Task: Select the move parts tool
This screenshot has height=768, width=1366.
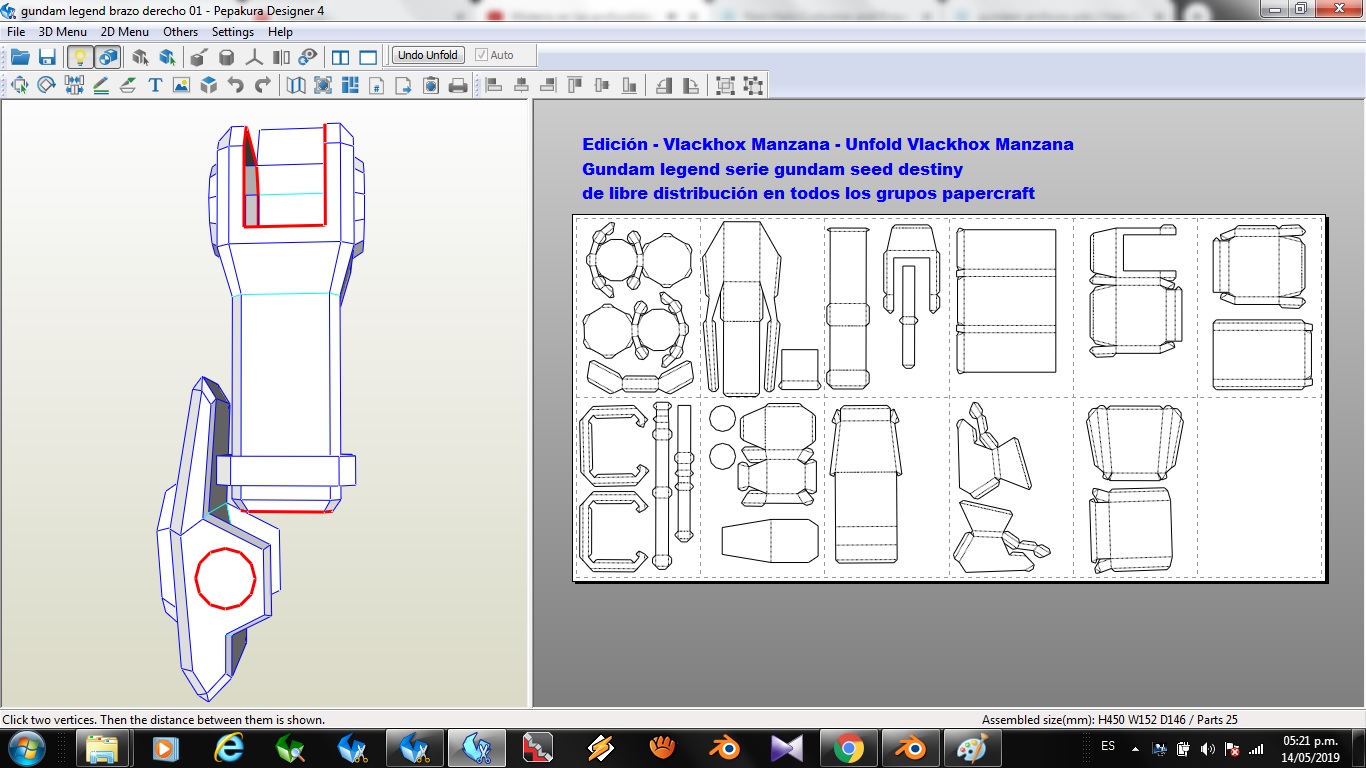Action: [19, 86]
